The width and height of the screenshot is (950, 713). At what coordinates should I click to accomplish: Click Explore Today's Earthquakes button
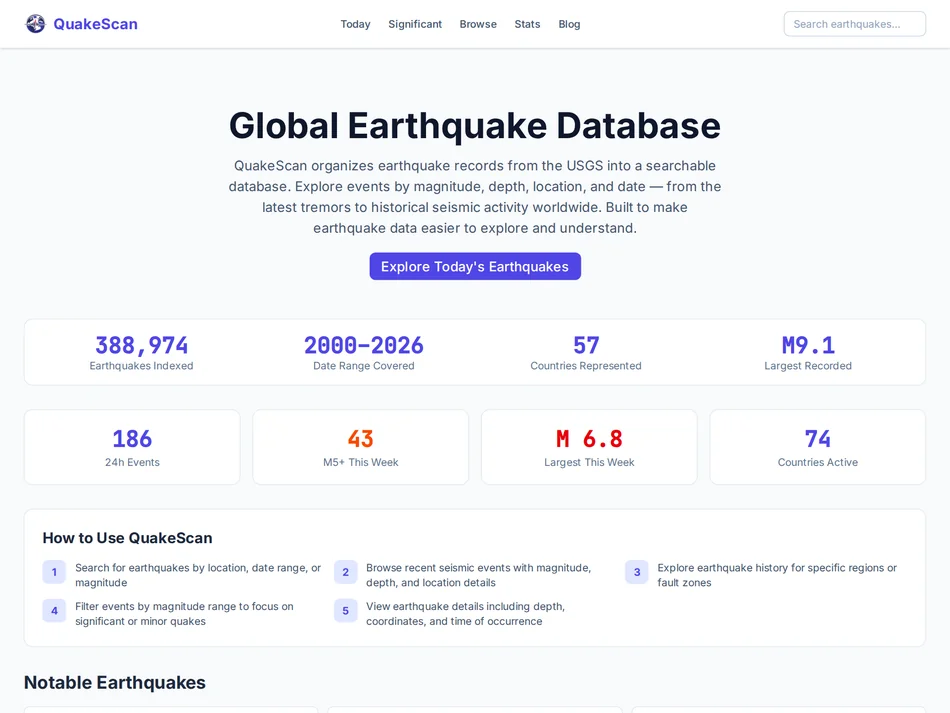(475, 267)
